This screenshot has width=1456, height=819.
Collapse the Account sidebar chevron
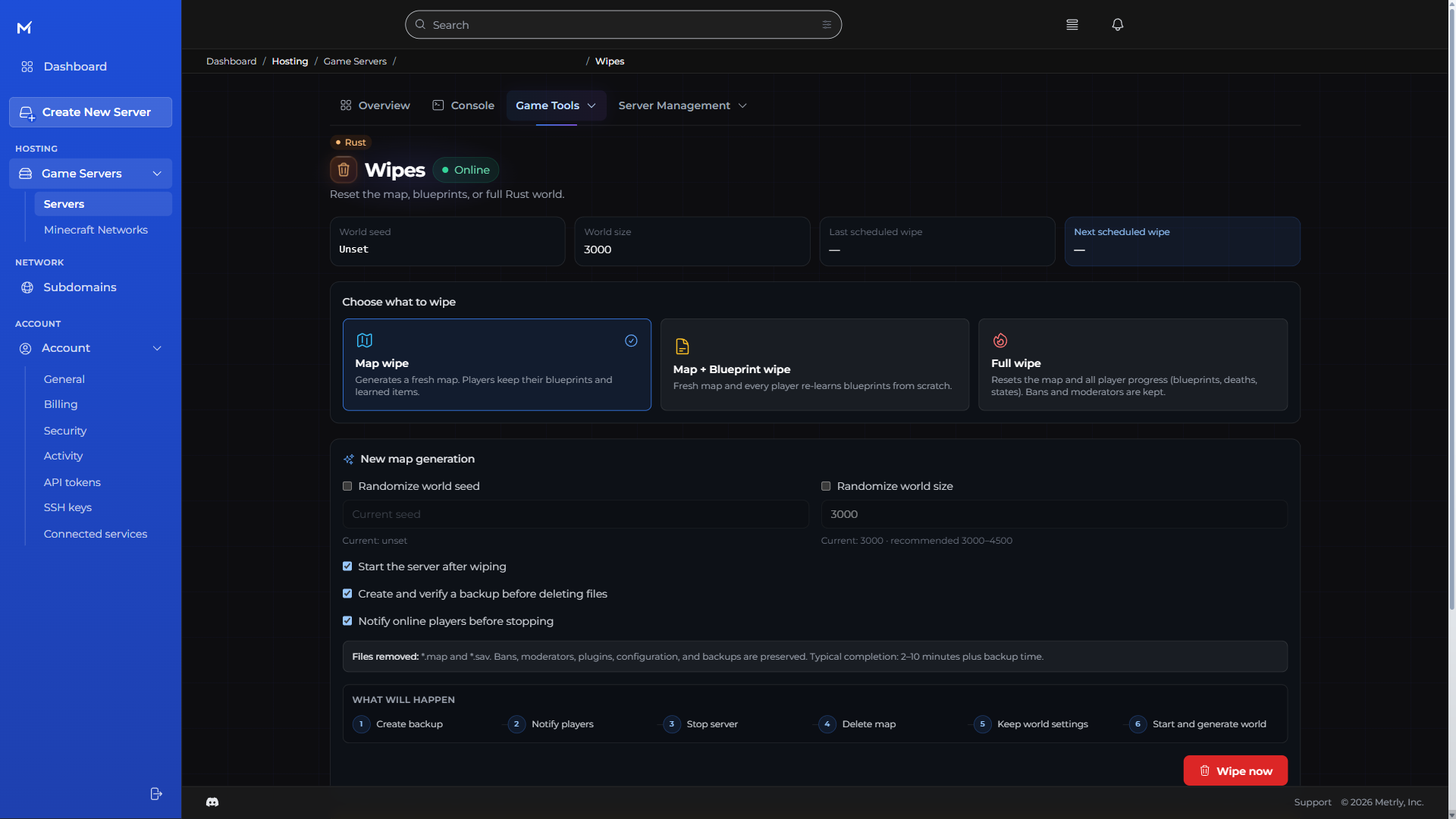pyautogui.click(x=157, y=348)
